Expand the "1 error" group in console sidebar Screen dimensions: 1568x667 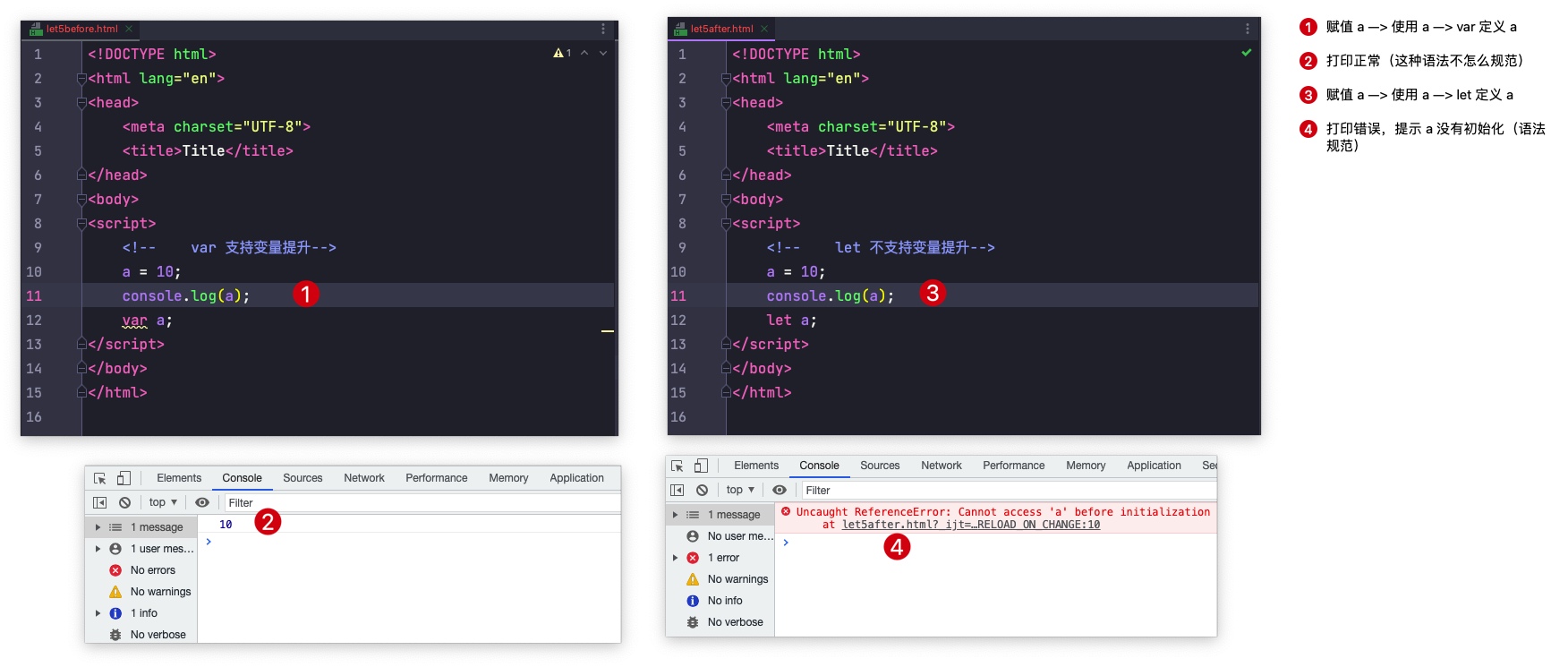[x=676, y=558]
